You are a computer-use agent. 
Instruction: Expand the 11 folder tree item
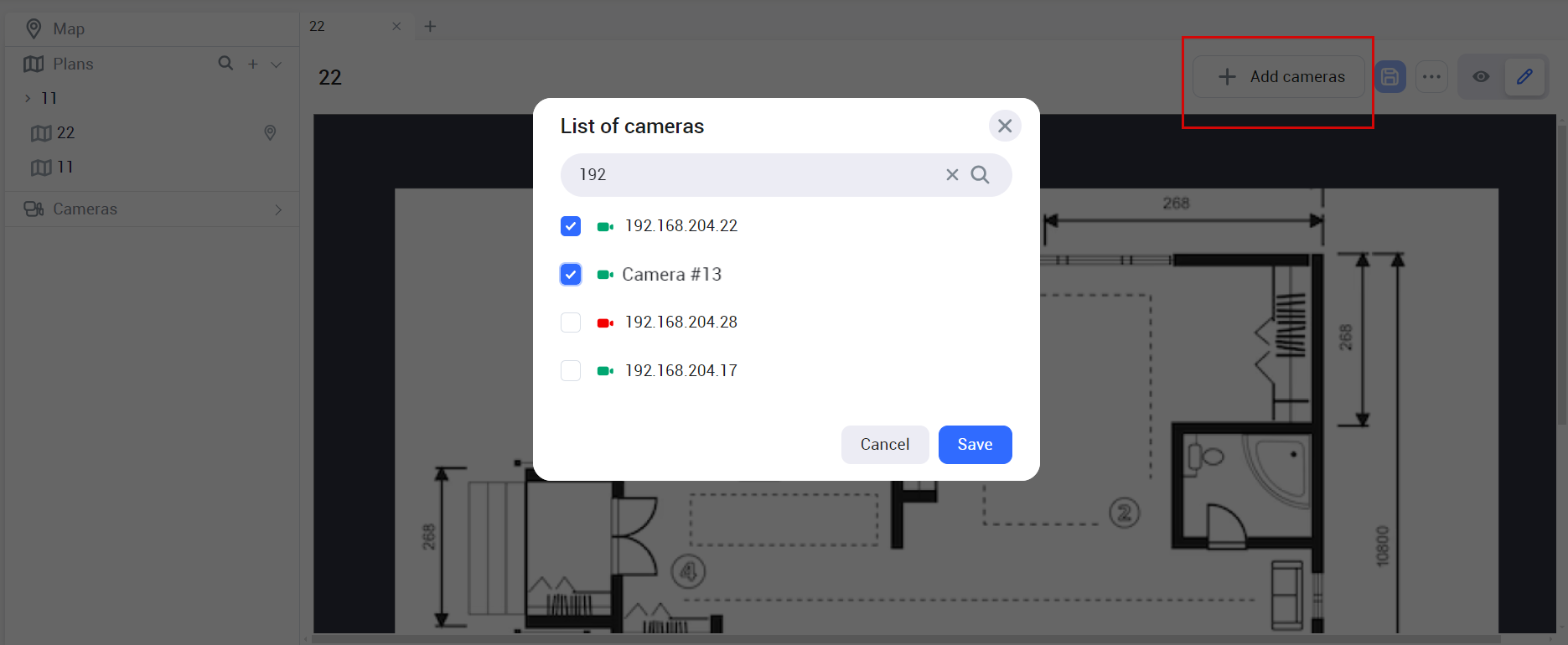click(28, 99)
